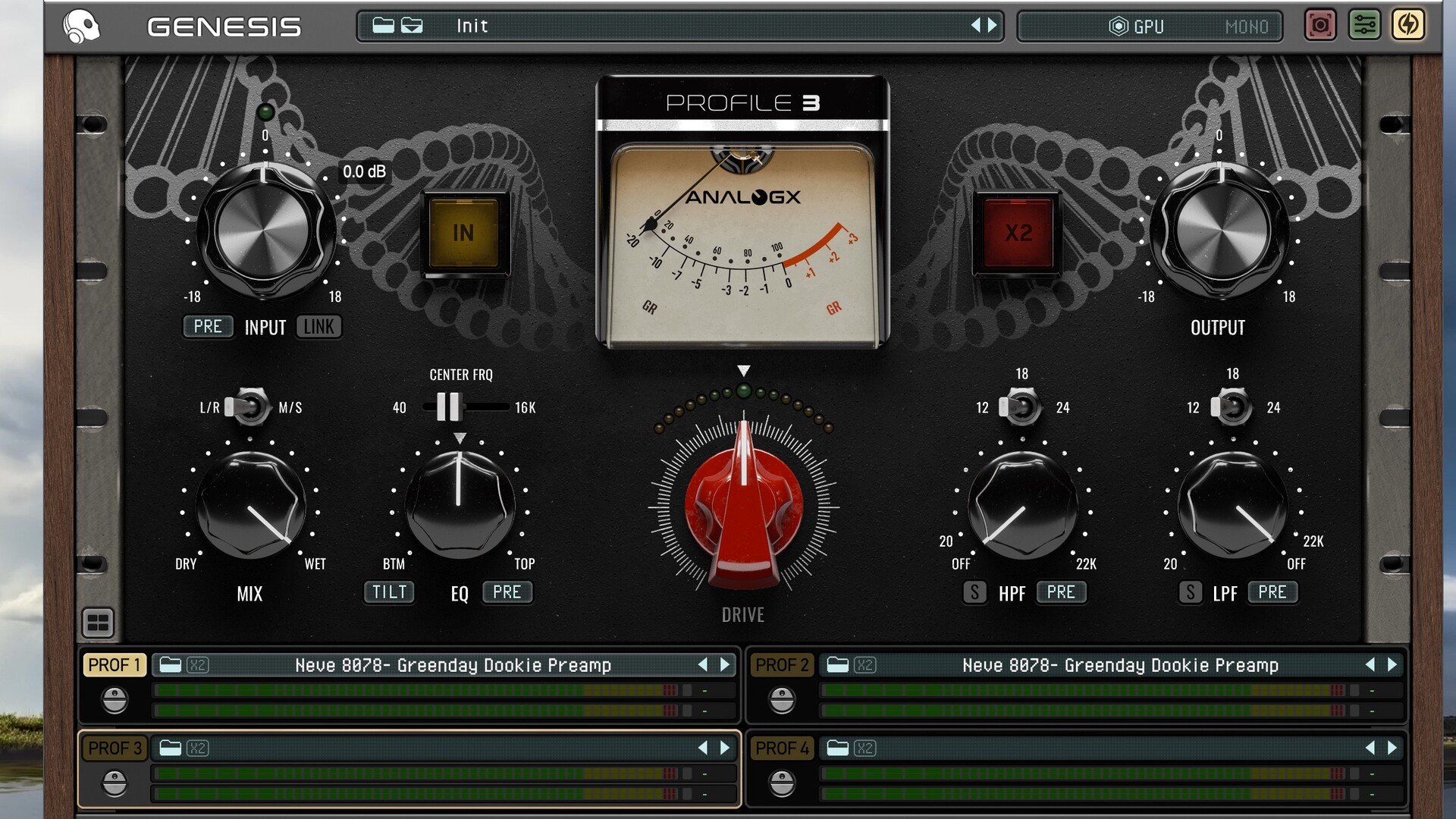Viewport: 1456px width, 819px height.
Task: Enable the red X2 oversampling button
Action: (x=1018, y=233)
